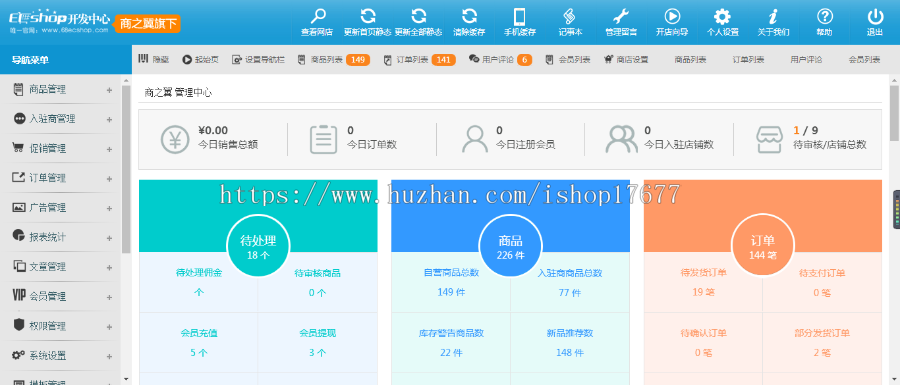Click the shop icon beside 商店设置
The width and height of the screenshot is (900, 385).
pos(608,59)
